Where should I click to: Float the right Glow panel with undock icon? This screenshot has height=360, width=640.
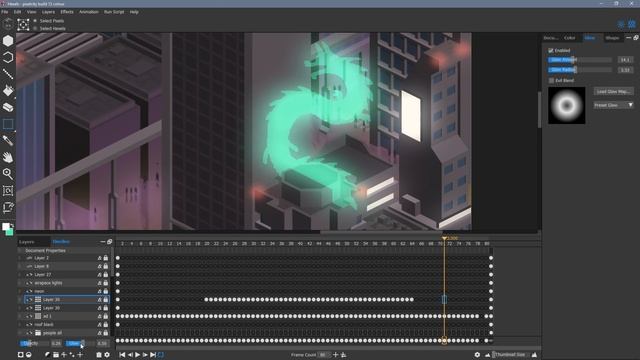pos(636,38)
